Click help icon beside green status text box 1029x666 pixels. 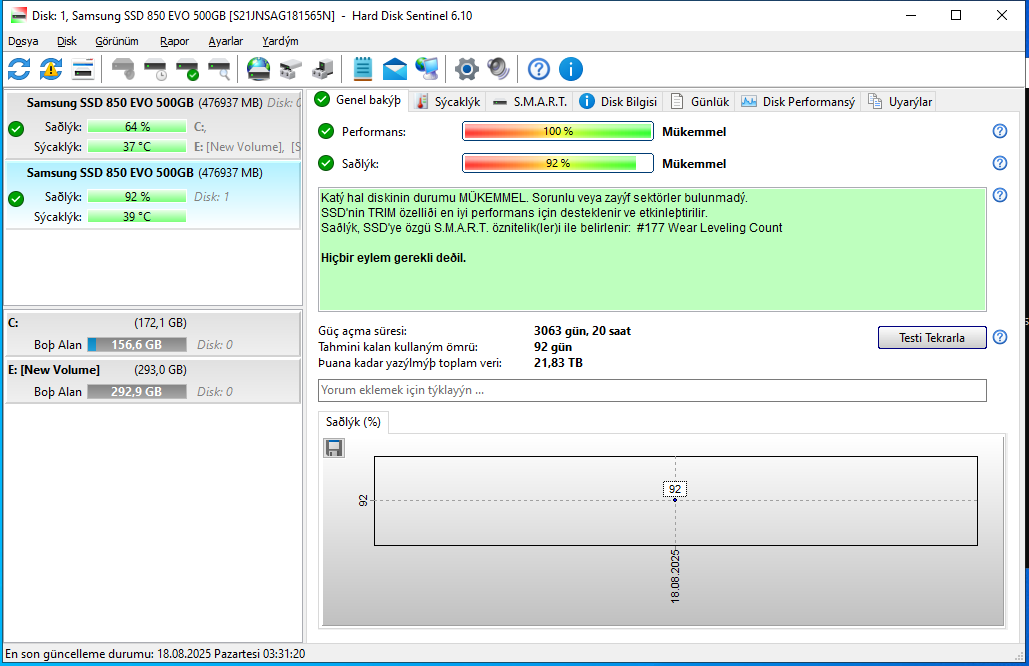(999, 195)
